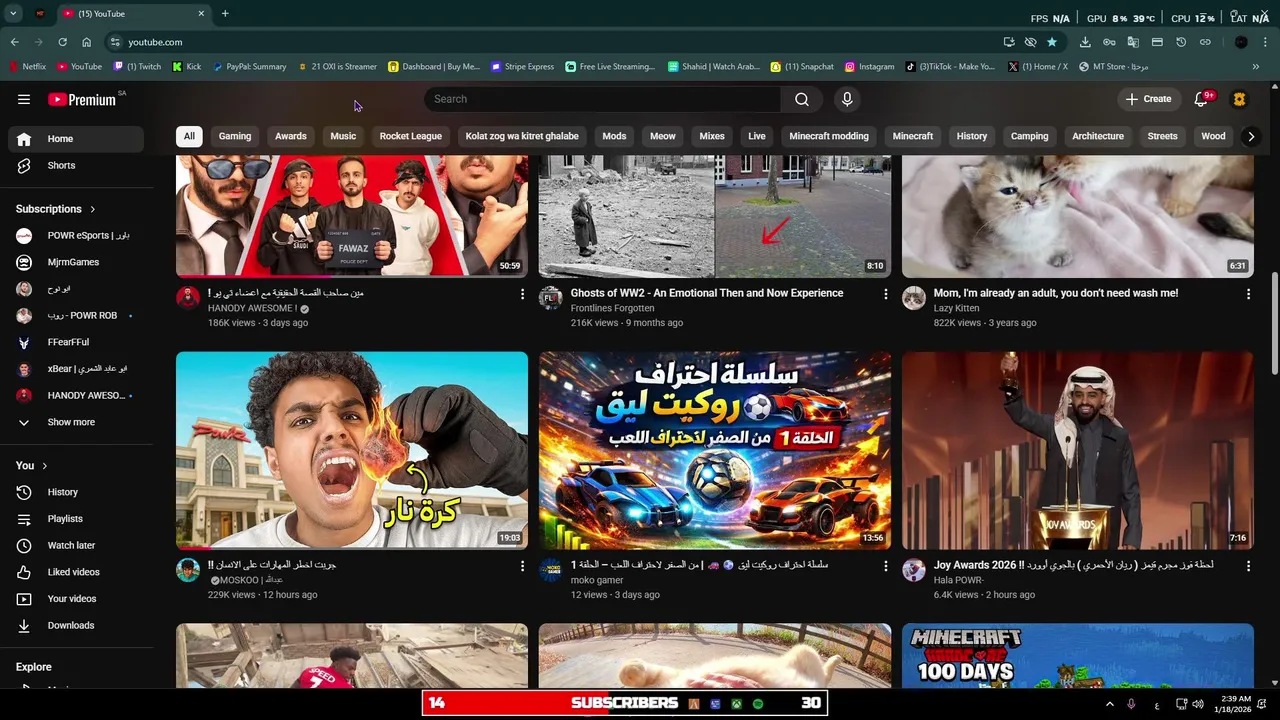Select the Awards chip

(291, 136)
